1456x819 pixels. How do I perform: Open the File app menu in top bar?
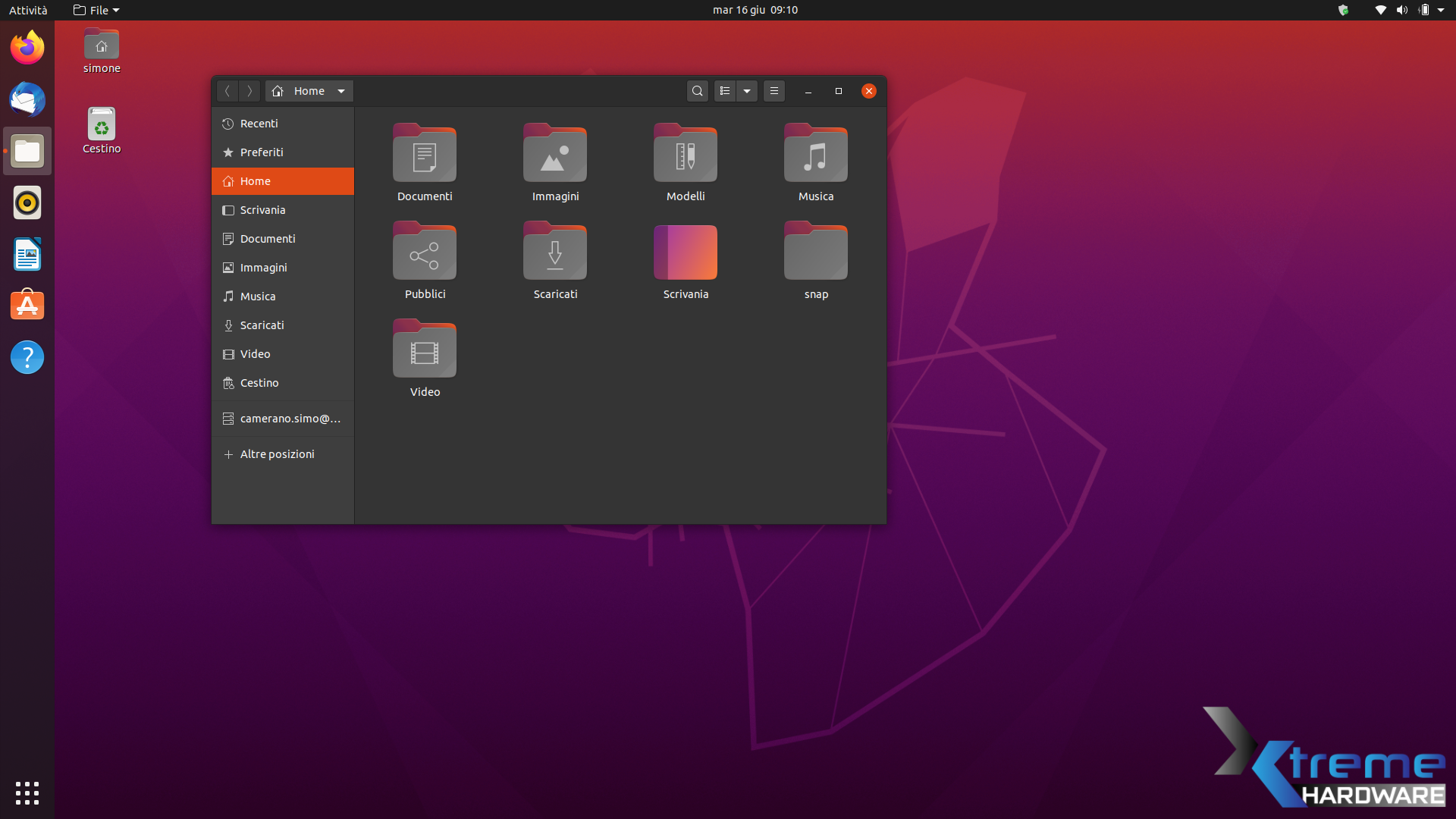96,10
